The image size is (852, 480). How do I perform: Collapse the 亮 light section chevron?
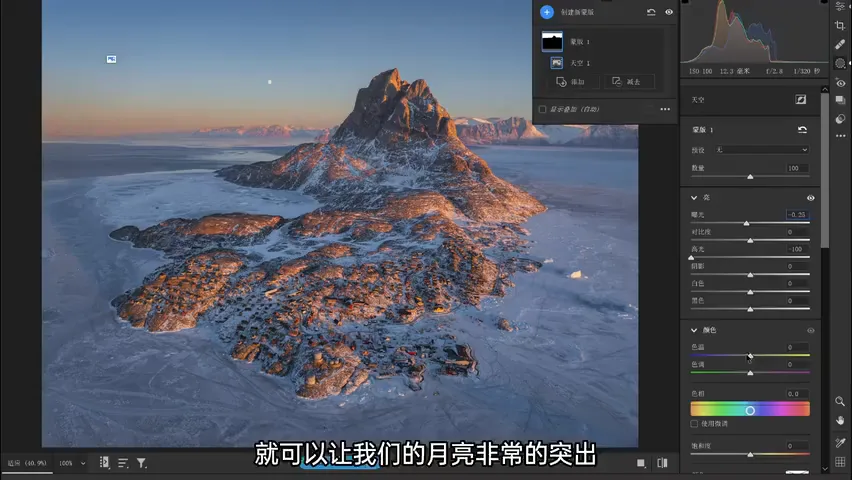tap(694, 198)
